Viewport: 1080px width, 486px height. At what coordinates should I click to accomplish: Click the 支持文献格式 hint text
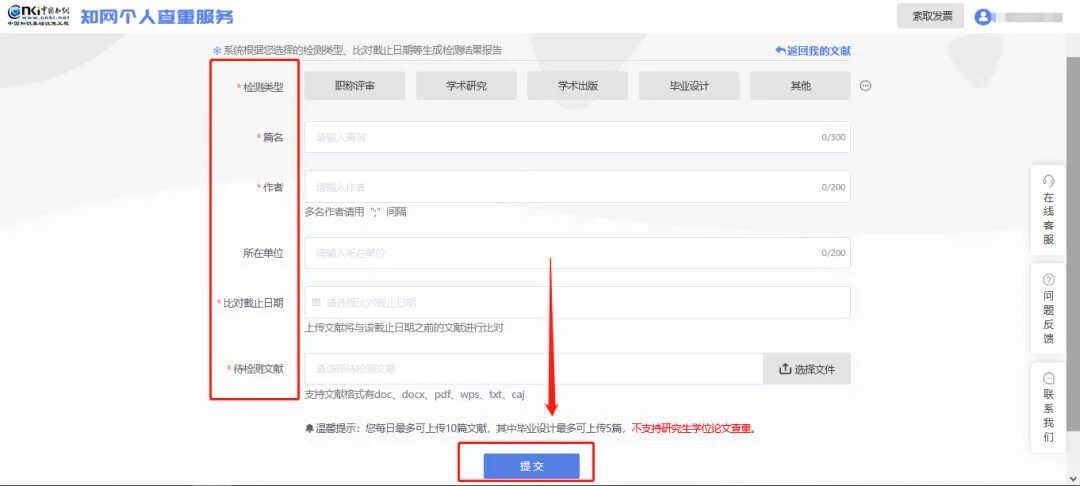coord(415,394)
